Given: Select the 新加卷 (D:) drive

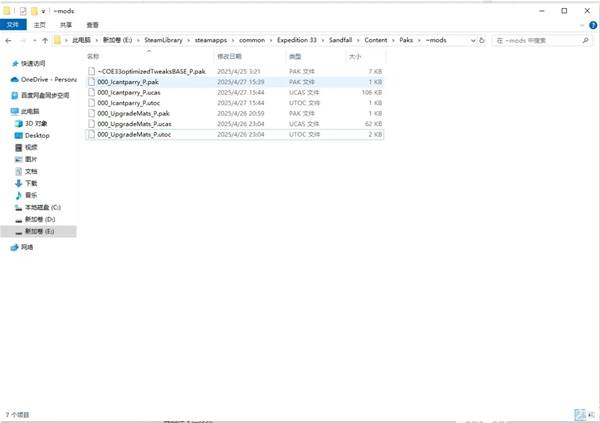Looking at the screenshot, I should [41, 219].
